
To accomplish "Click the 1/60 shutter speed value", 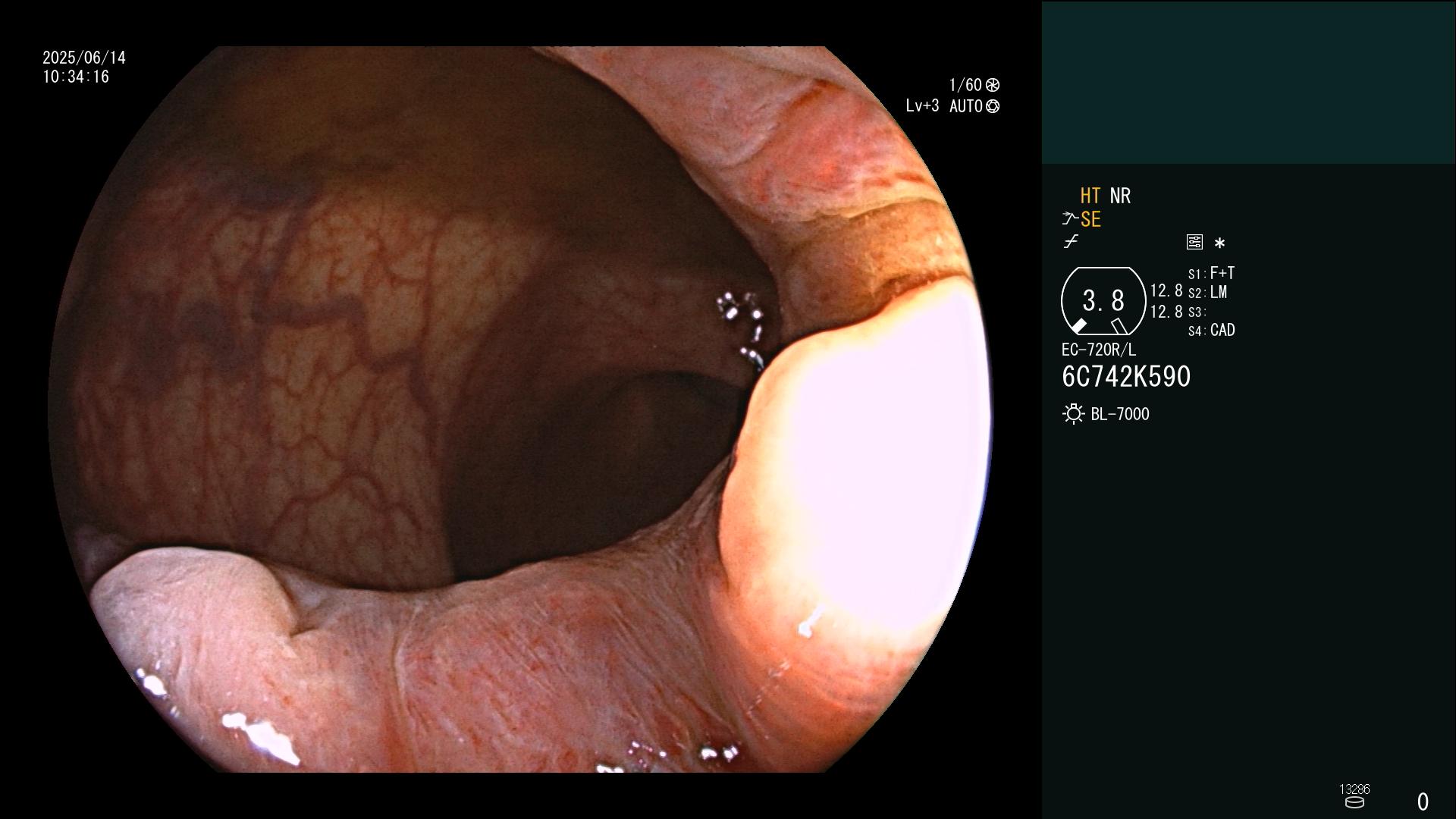I will pyautogui.click(x=965, y=85).
